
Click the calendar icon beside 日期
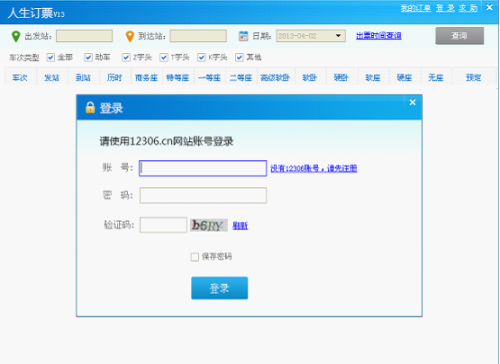pyautogui.click(x=243, y=36)
